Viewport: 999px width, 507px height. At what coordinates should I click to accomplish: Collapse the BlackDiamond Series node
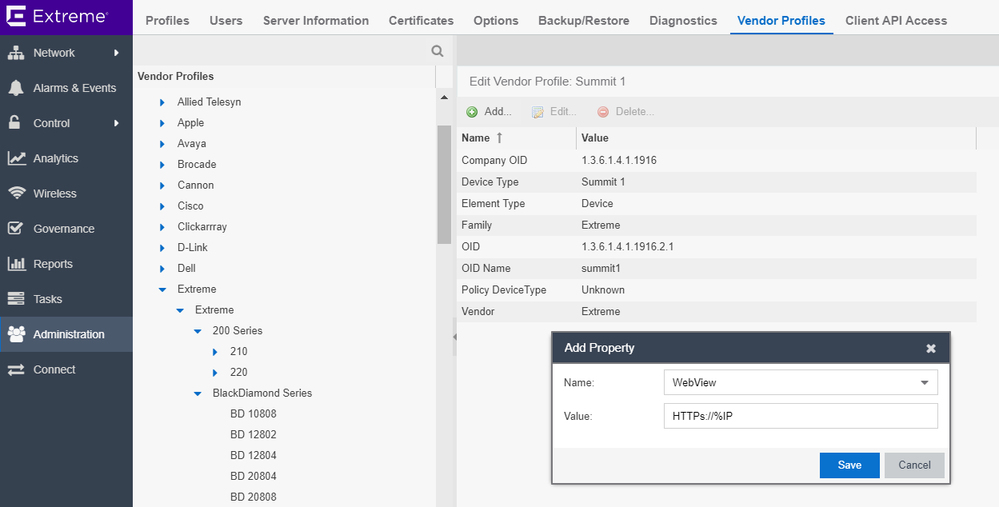pyautogui.click(x=198, y=393)
